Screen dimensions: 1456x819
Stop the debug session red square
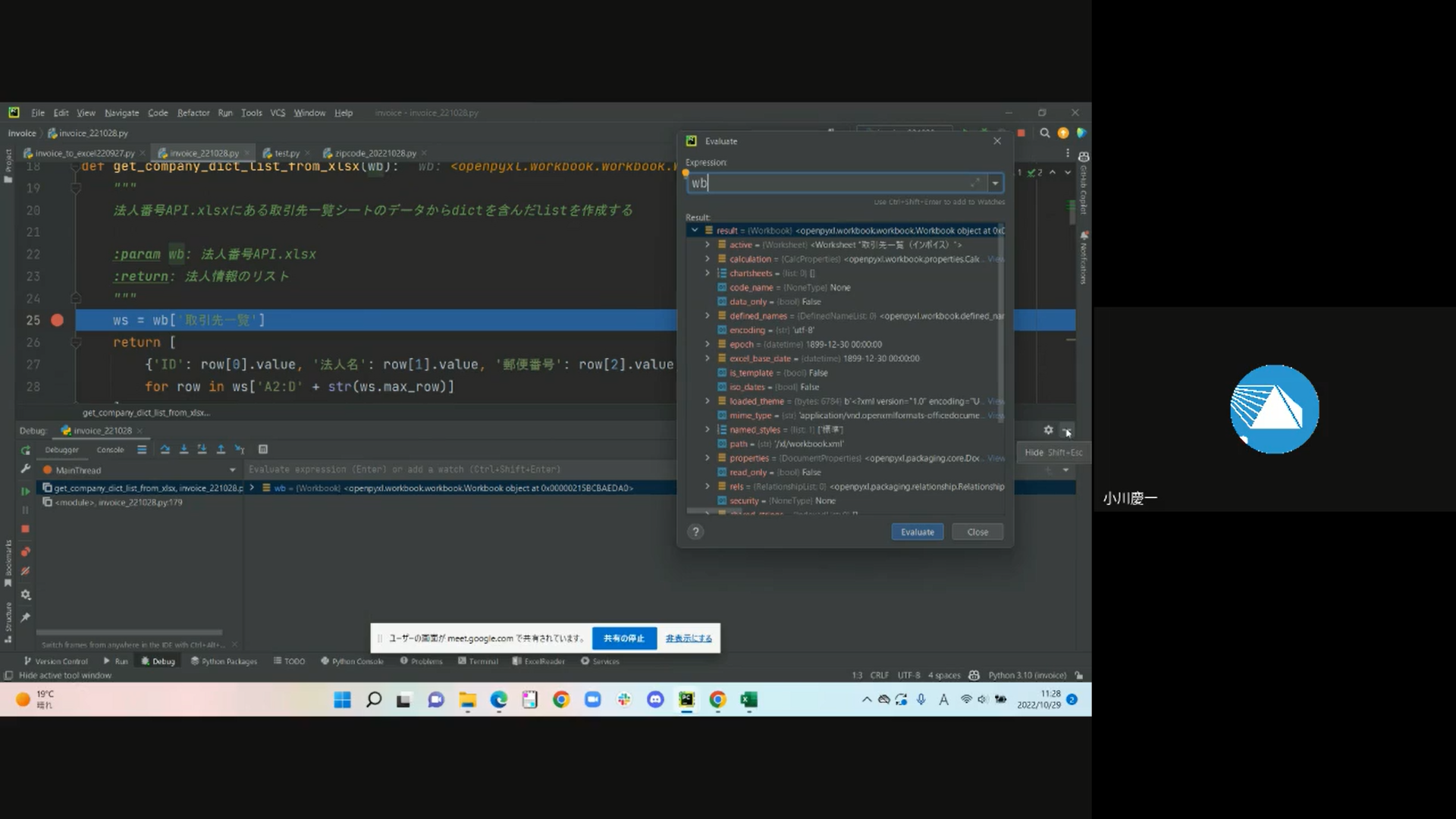25,529
